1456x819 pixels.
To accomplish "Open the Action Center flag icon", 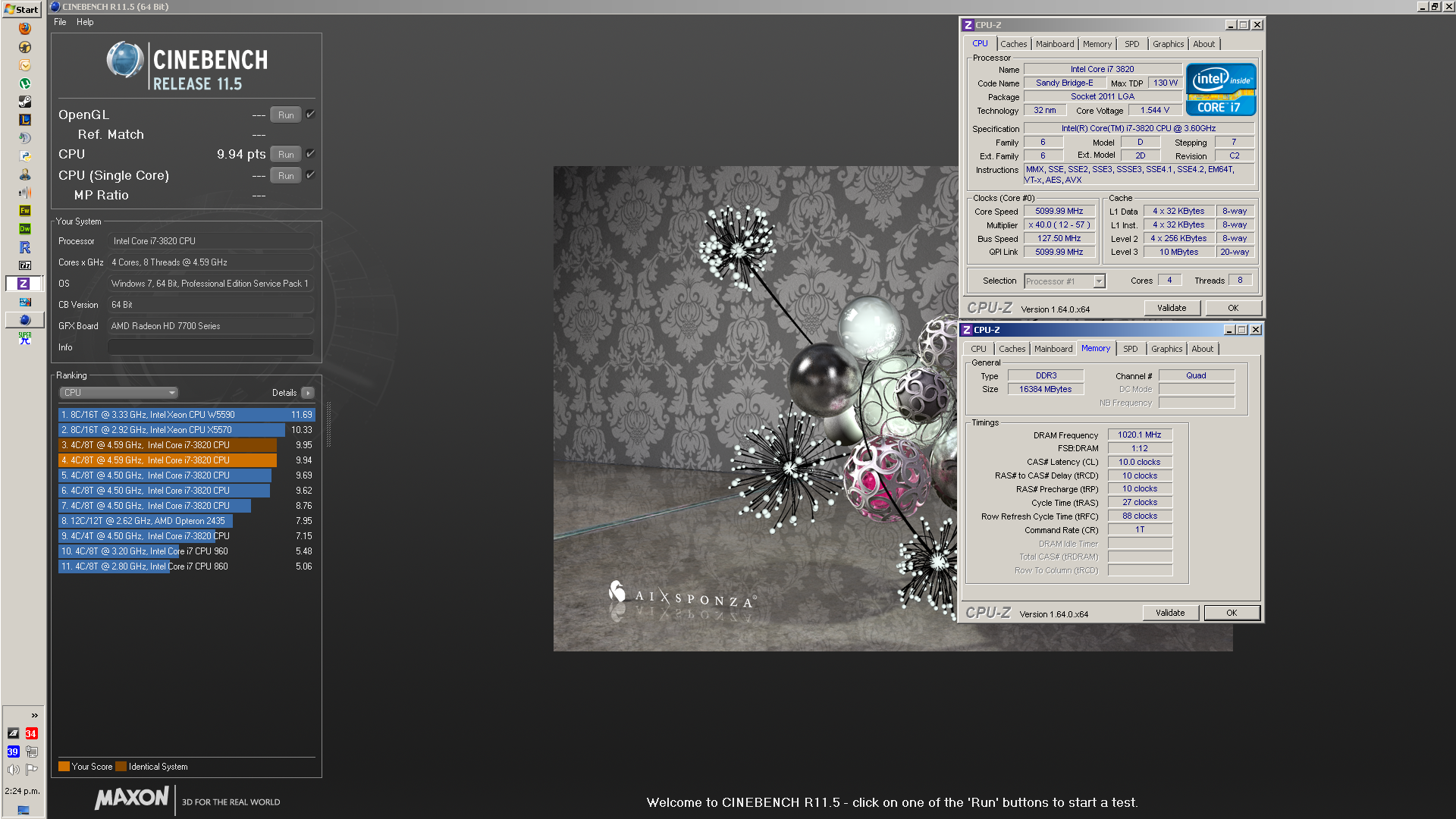I will [31, 770].
